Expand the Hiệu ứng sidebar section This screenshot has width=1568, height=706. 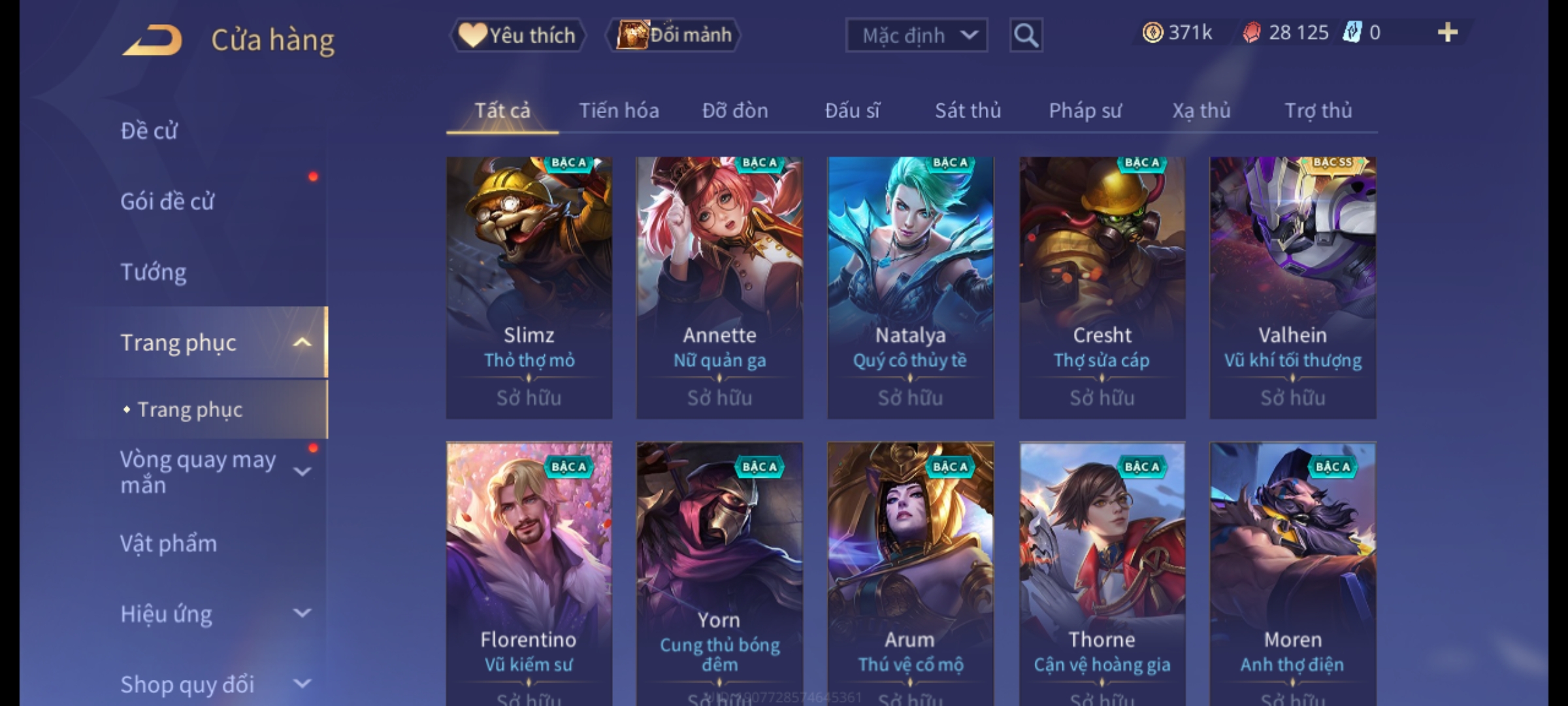click(302, 613)
